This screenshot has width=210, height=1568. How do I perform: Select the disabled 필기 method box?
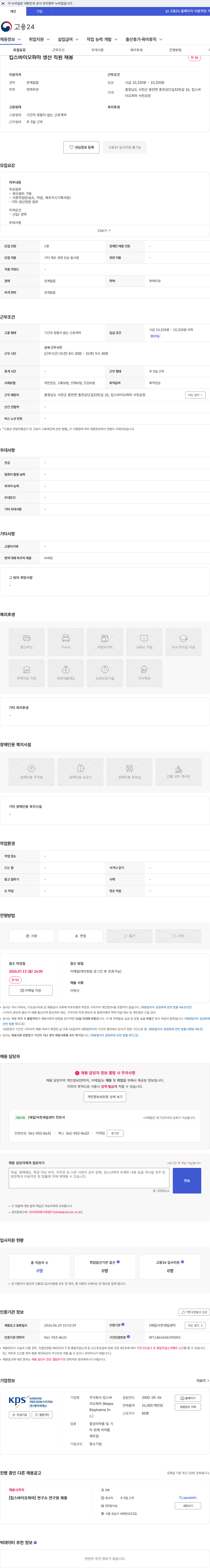130,936
